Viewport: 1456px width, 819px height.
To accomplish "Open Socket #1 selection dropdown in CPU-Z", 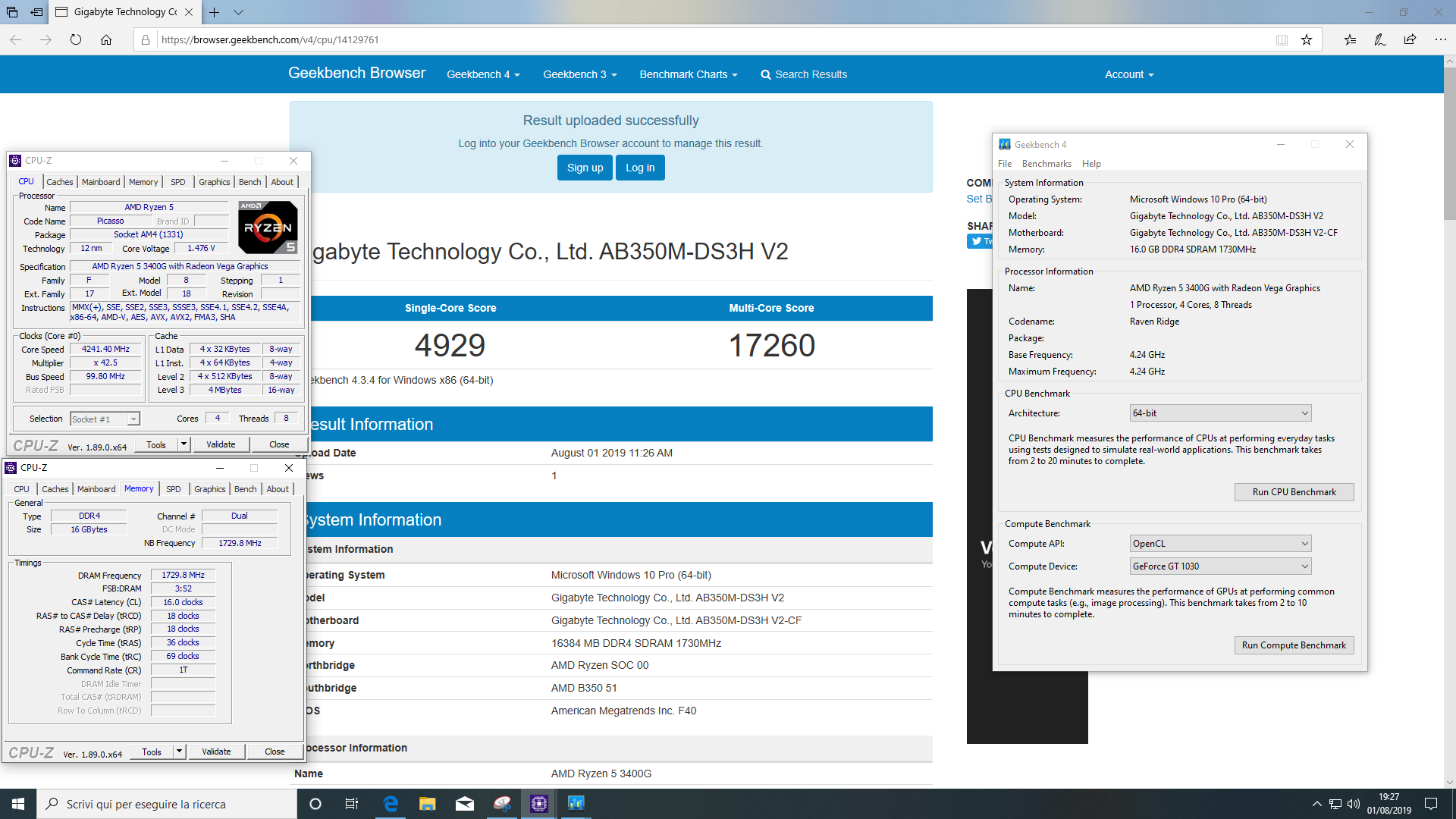I will coord(105,419).
